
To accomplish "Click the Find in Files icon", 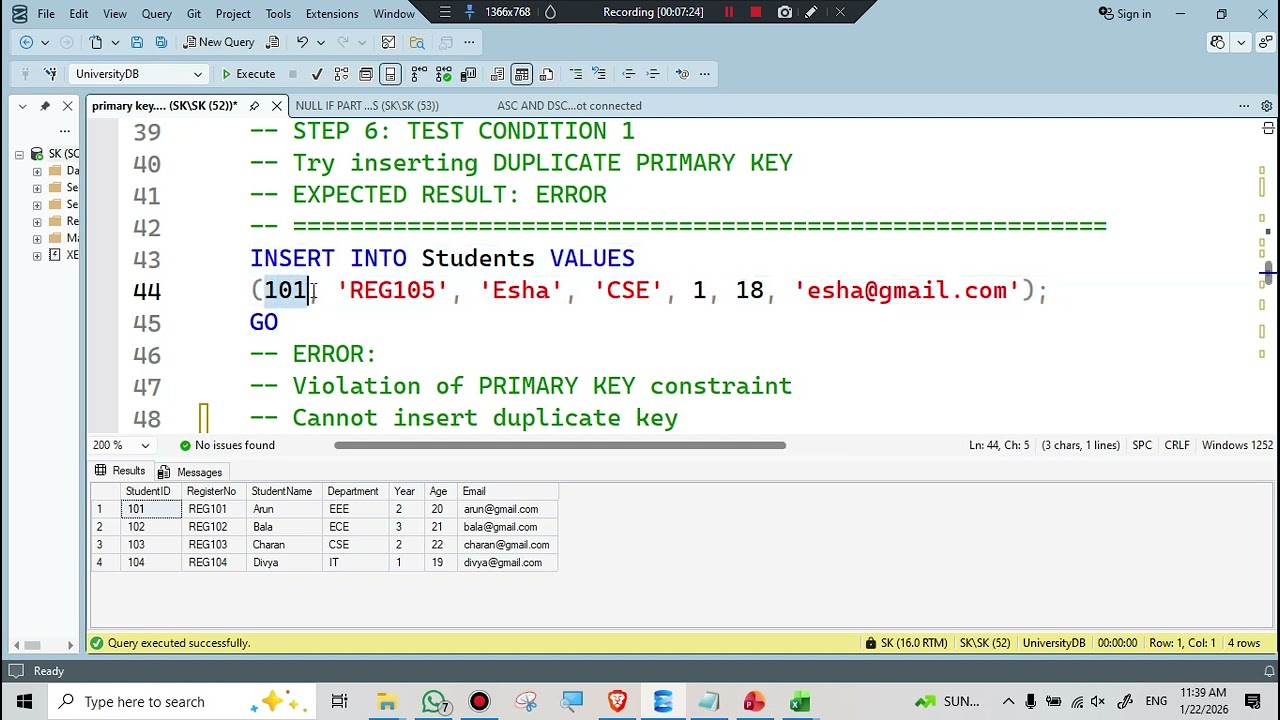I will pos(417,42).
